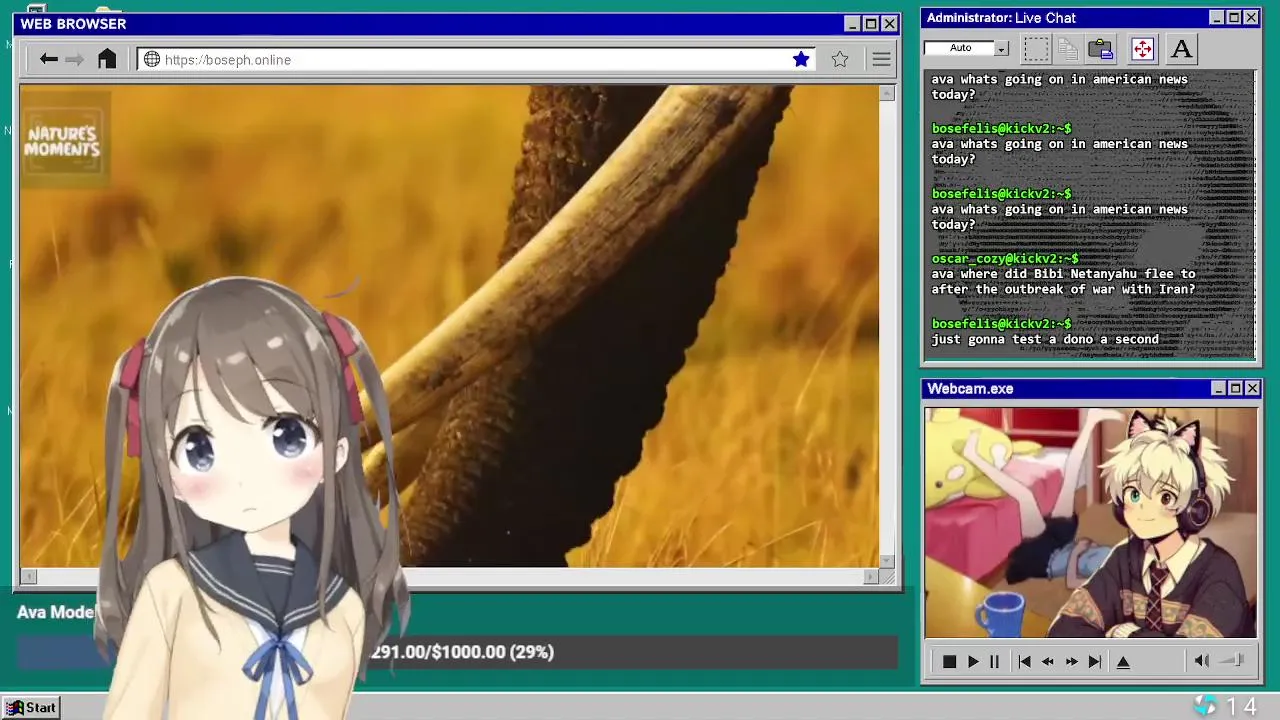Viewport: 1280px width, 720px height.
Task: Maximize the Web Browser window
Action: (871, 24)
